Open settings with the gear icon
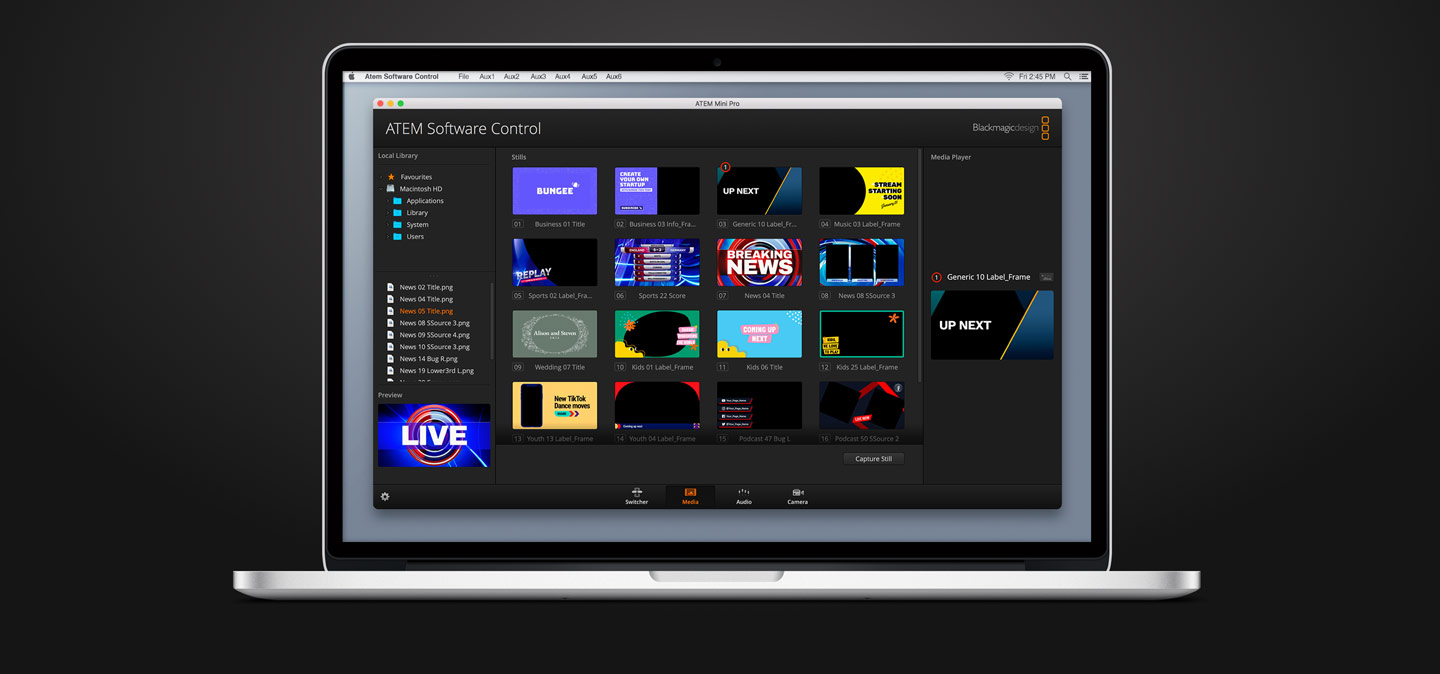Screen dimensions: 1440x674 tap(385, 497)
